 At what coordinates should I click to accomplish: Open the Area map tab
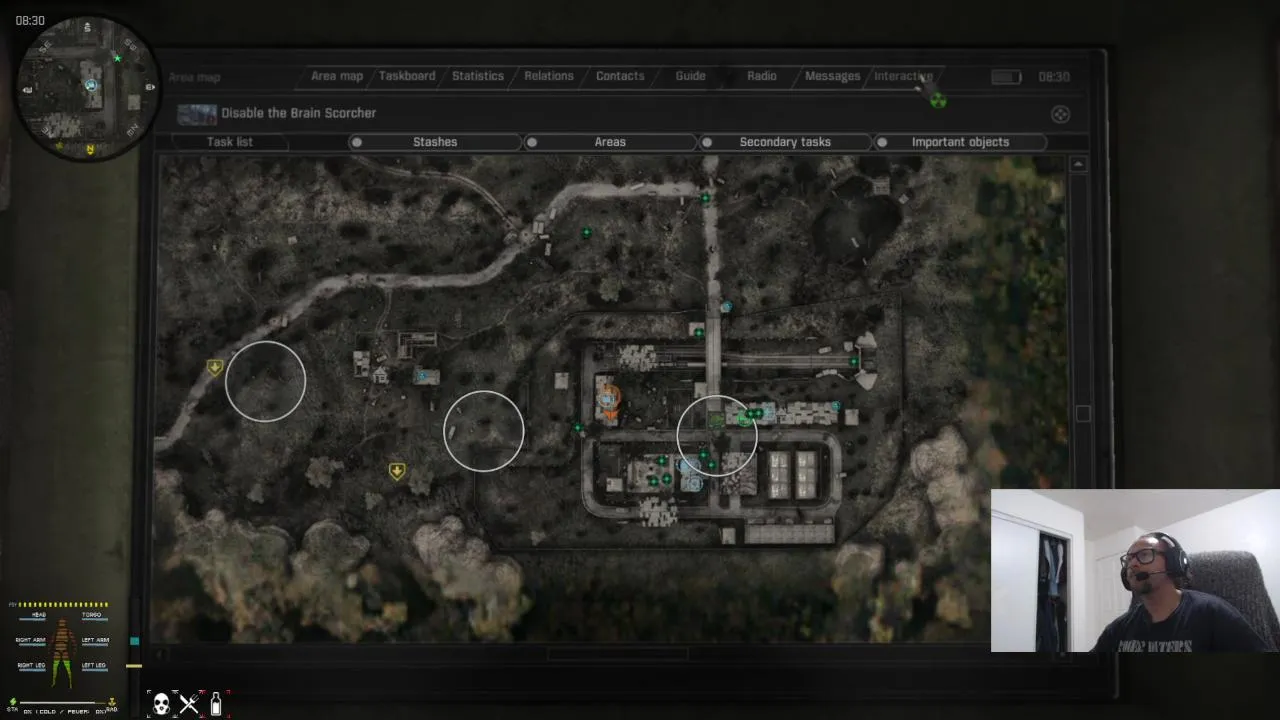(337, 76)
